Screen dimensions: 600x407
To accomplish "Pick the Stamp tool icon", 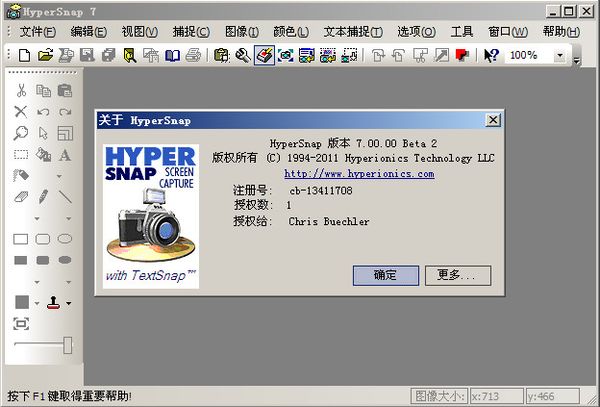I will [x=50, y=302].
